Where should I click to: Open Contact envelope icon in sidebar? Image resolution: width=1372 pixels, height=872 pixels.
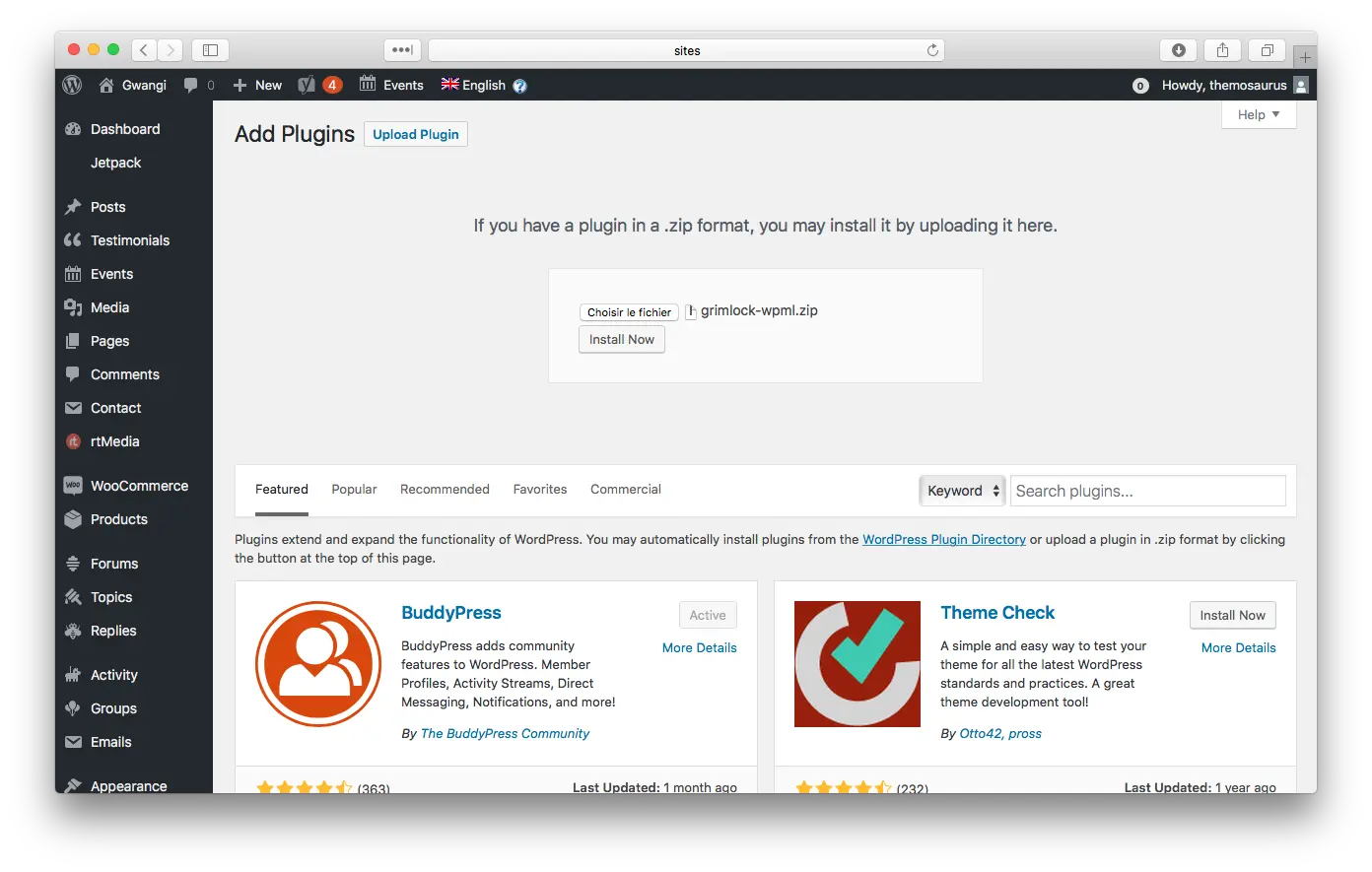[x=73, y=408]
